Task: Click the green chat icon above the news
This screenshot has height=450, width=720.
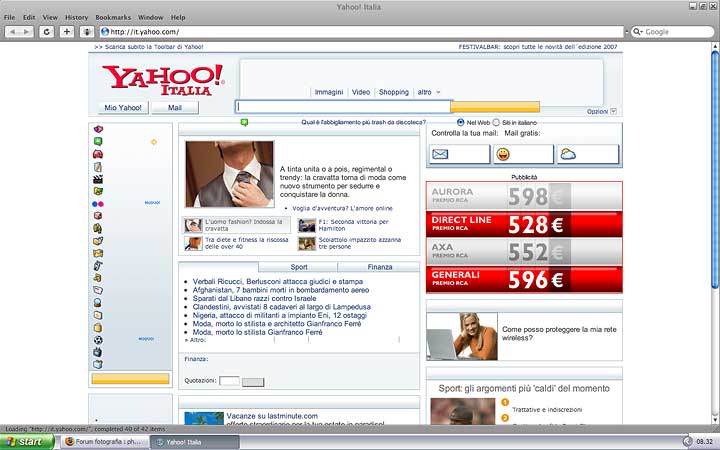Action: pyautogui.click(x=244, y=123)
